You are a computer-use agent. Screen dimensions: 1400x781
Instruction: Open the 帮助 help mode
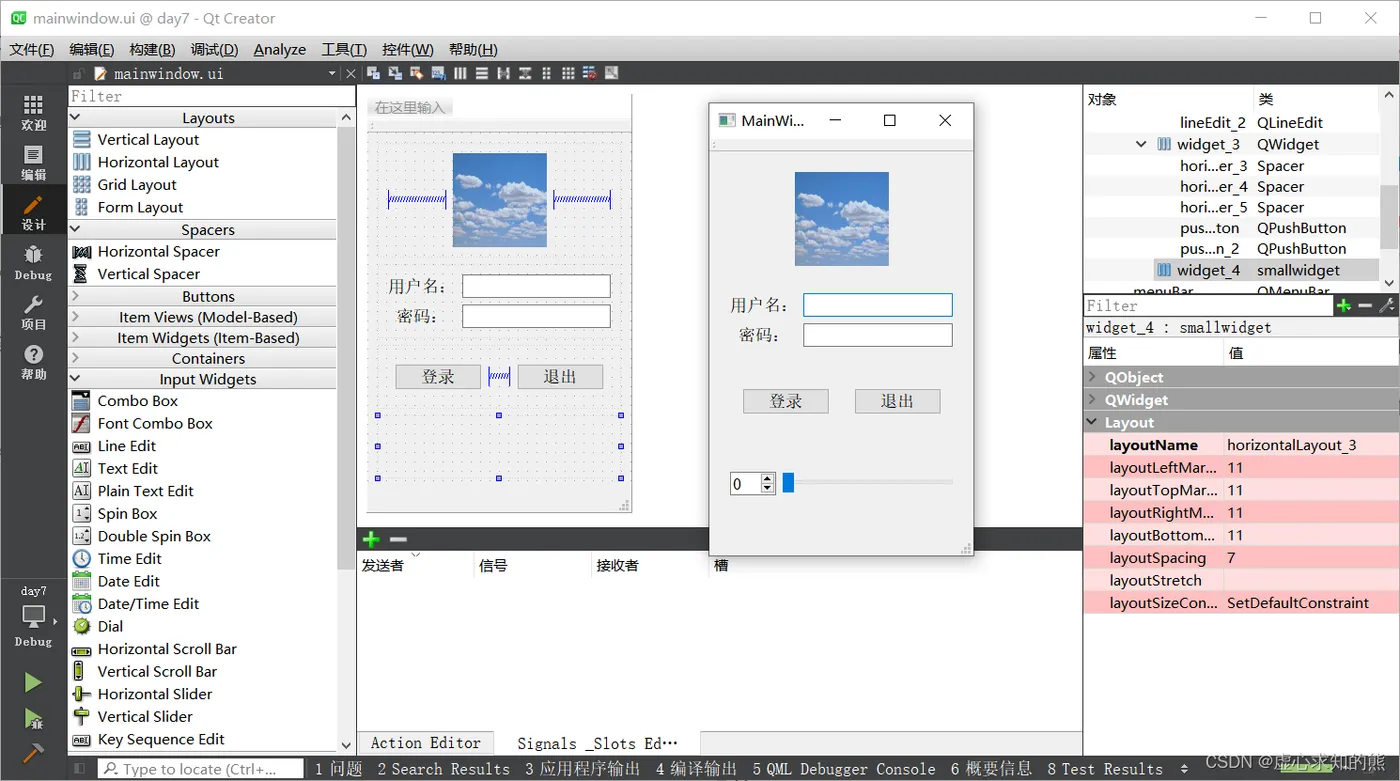point(33,362)
